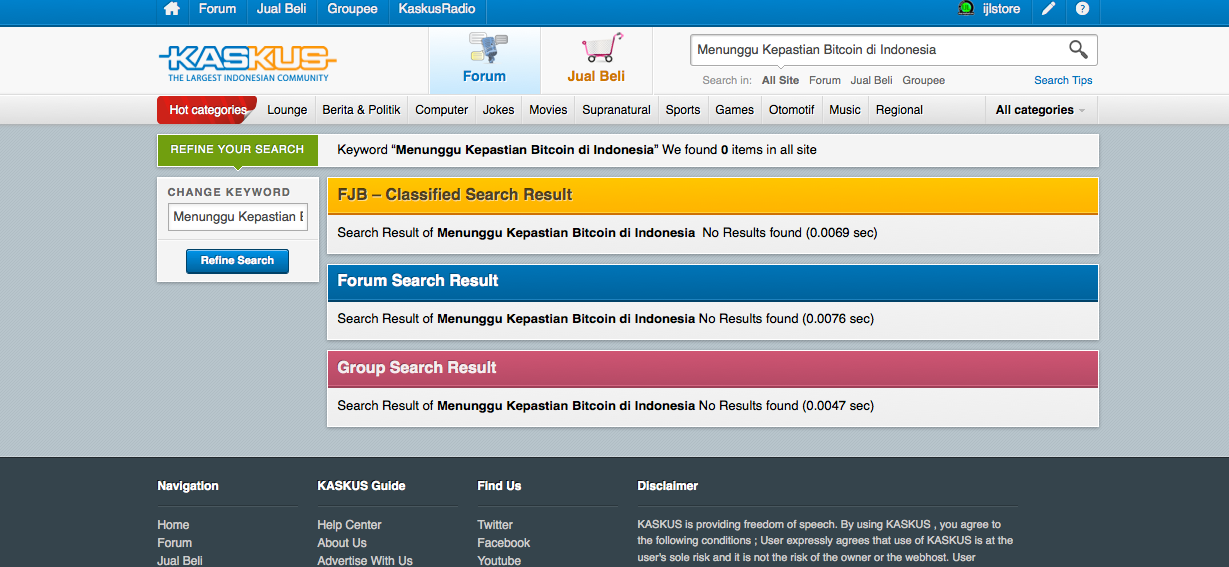1229x567 pixels.
Task: Open the Sports category
Action: (x=683, y=110)
